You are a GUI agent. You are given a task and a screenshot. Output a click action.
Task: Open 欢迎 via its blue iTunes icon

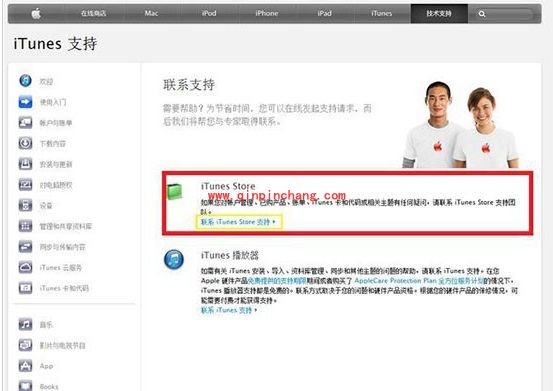tap(25, 81)
